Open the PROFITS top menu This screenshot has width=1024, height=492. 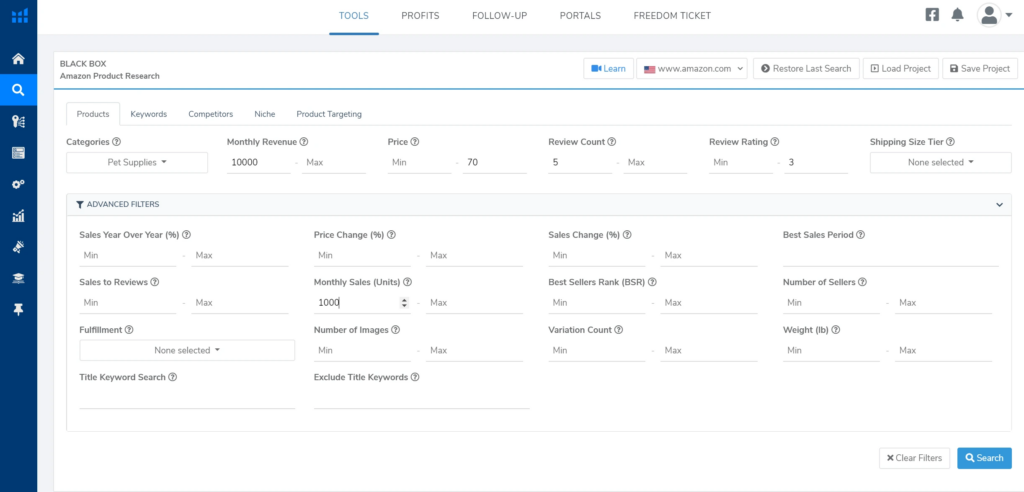point(420,16)
